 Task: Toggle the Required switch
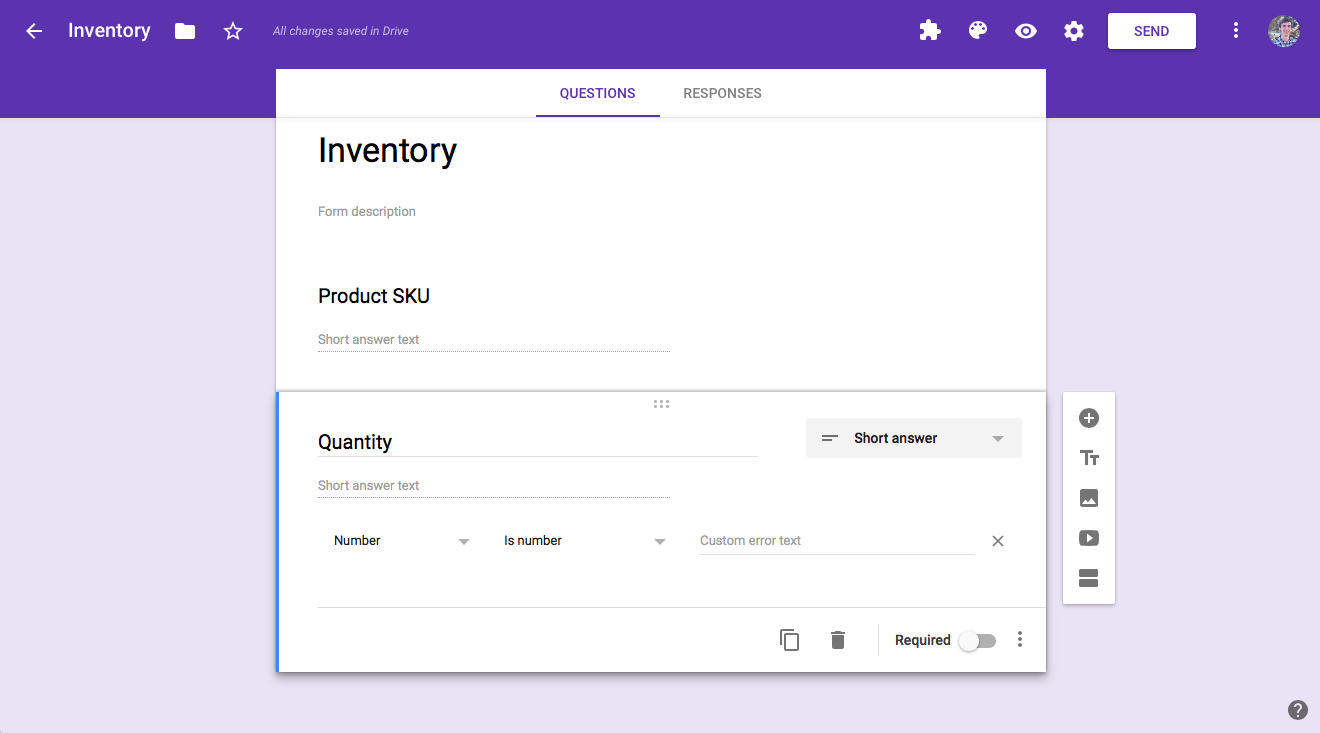(977, 641)
